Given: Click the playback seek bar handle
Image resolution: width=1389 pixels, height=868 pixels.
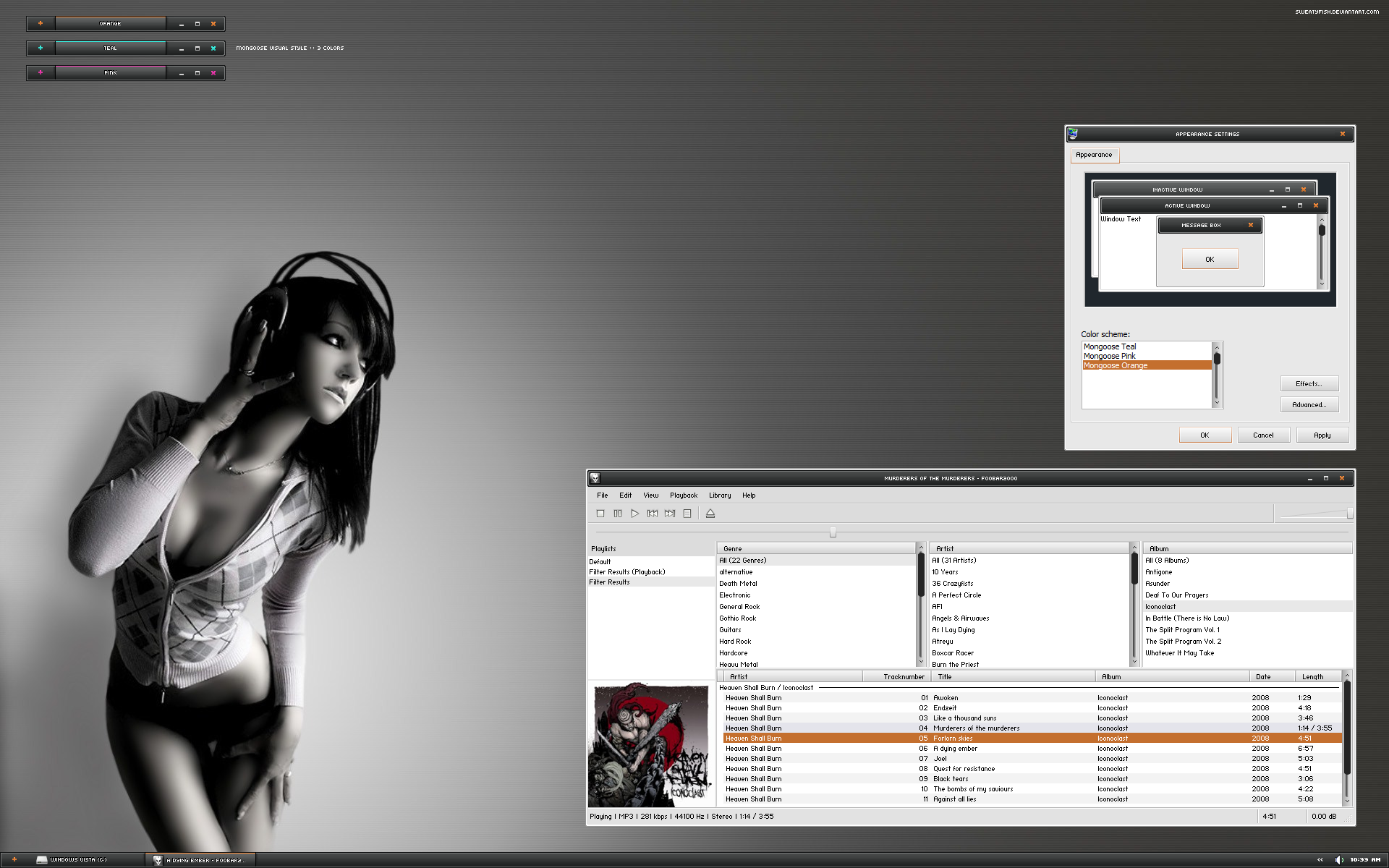Looking at the screenshot, I should (x=833, y=532).
